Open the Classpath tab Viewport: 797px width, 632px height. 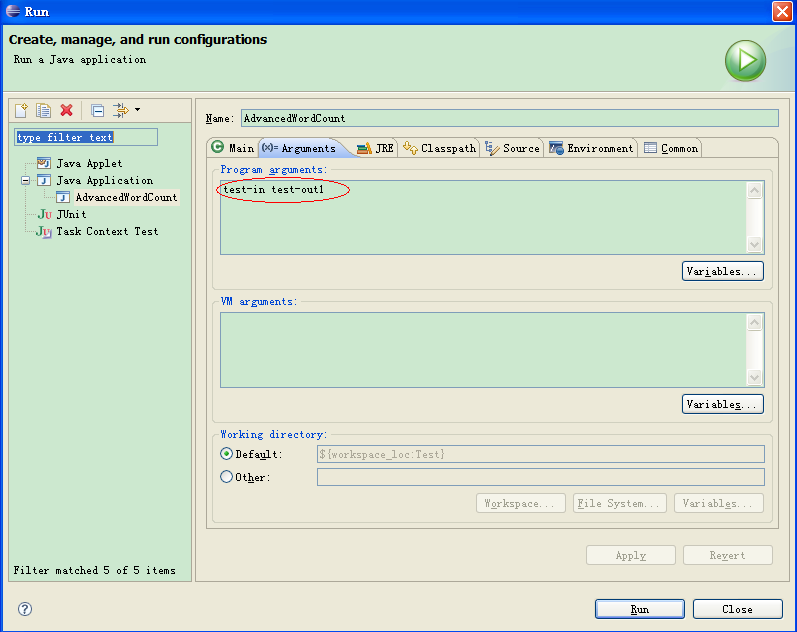pyautogui.click(x=439, y=148)
